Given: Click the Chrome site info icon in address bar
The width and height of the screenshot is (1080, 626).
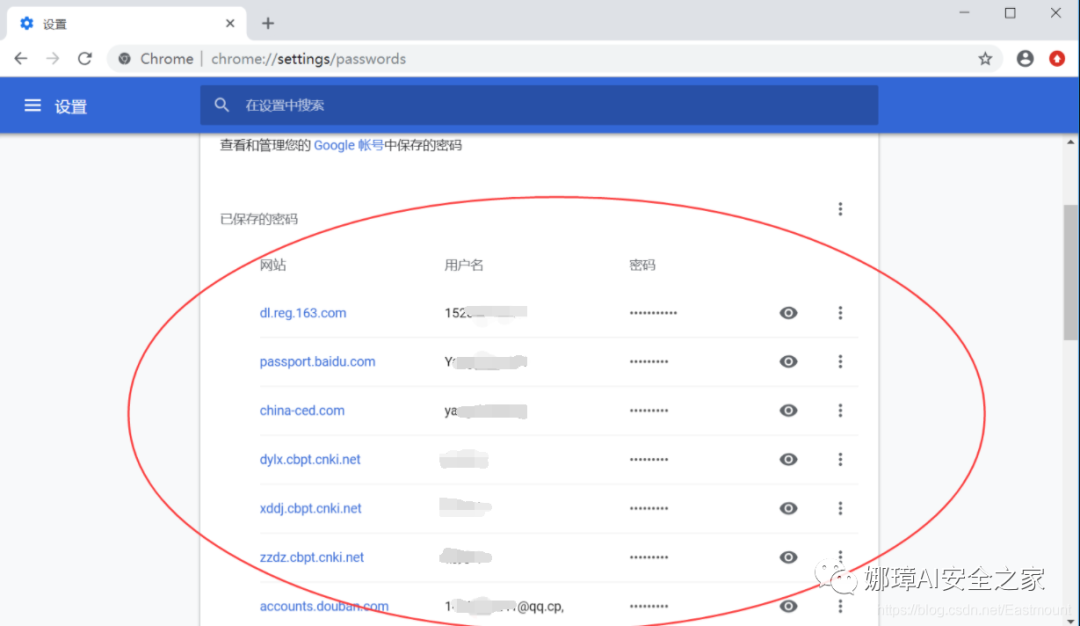Looking at the screenshot, I should [x=125, y=59].
